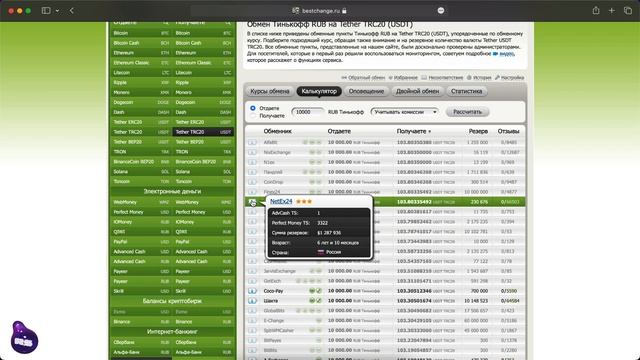This screenshot has height=360, width=640.
Task: Open Coco-Pay reviews count 0/5590
Action: tap(509, 291)
